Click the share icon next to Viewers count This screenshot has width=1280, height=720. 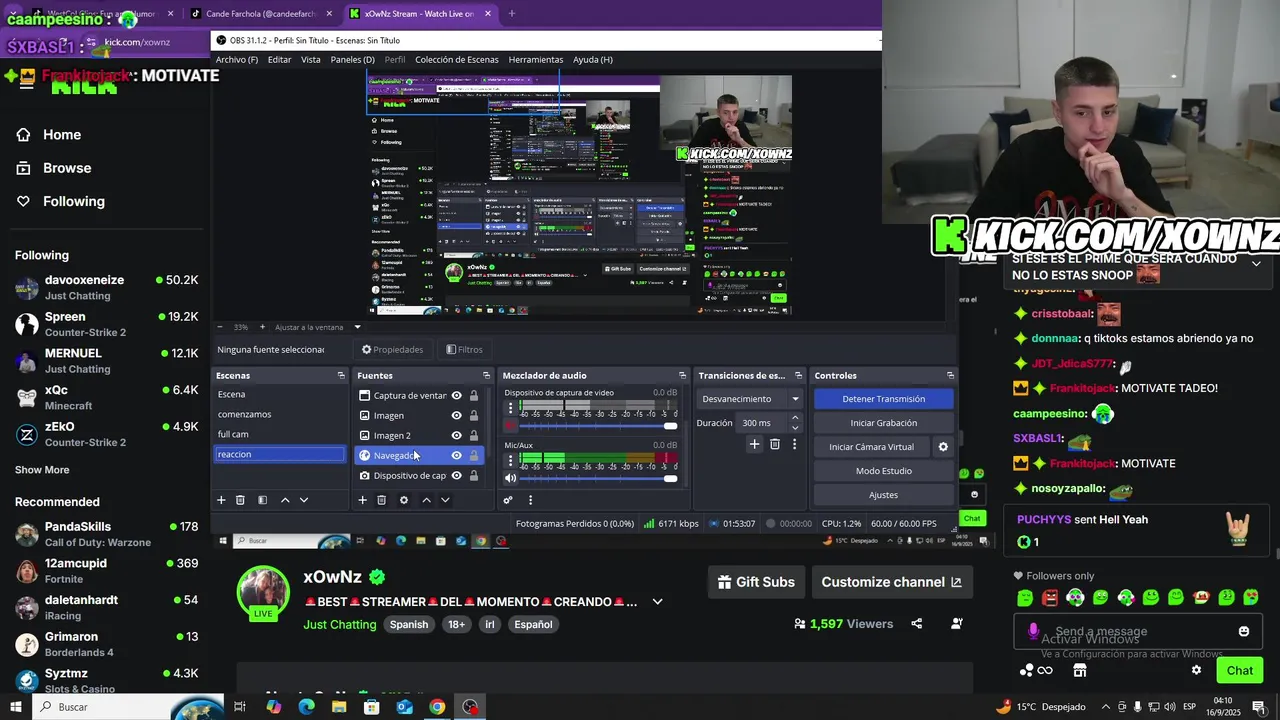916,624
